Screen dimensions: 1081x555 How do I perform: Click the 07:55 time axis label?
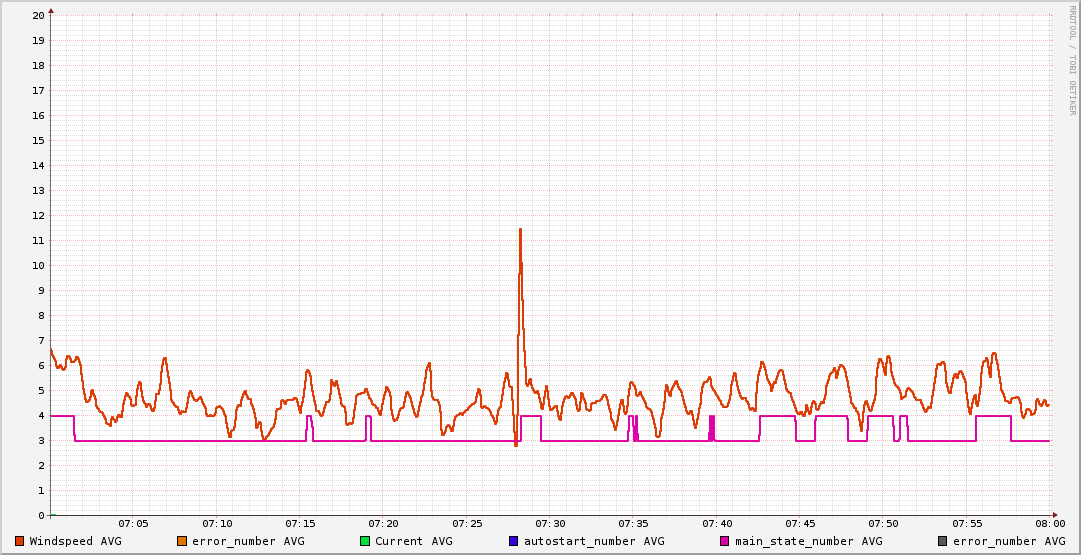[967, 525]
